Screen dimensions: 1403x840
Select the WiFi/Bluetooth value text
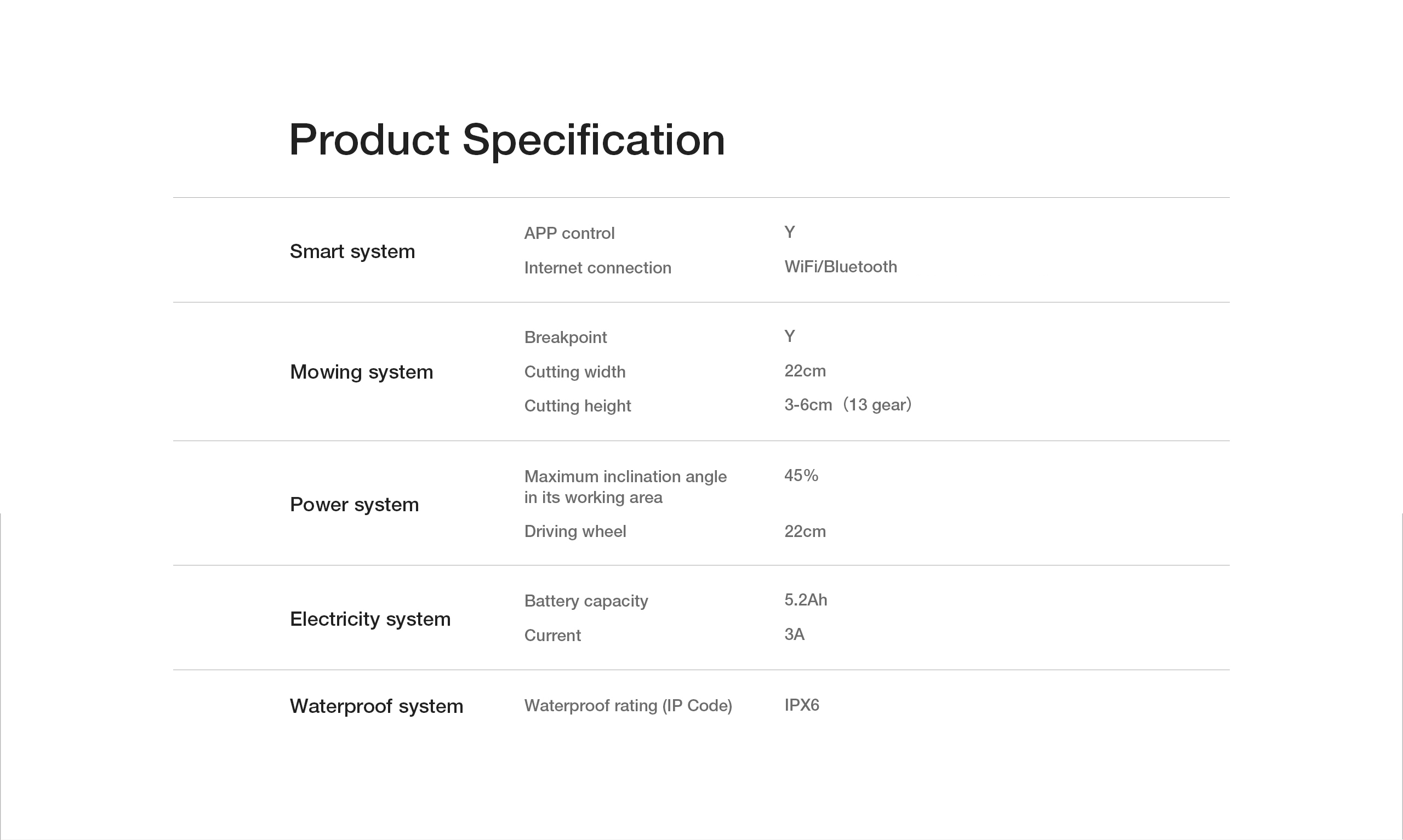840,267
